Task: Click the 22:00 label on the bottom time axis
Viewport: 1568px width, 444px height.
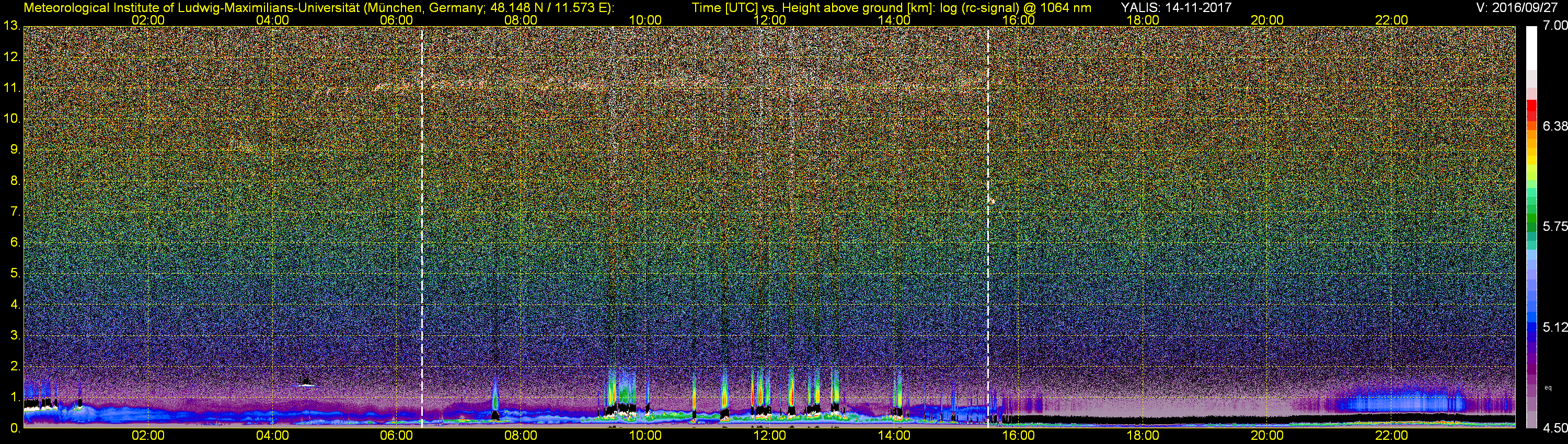Action: pyautogui.click(x=1391, y=436)
